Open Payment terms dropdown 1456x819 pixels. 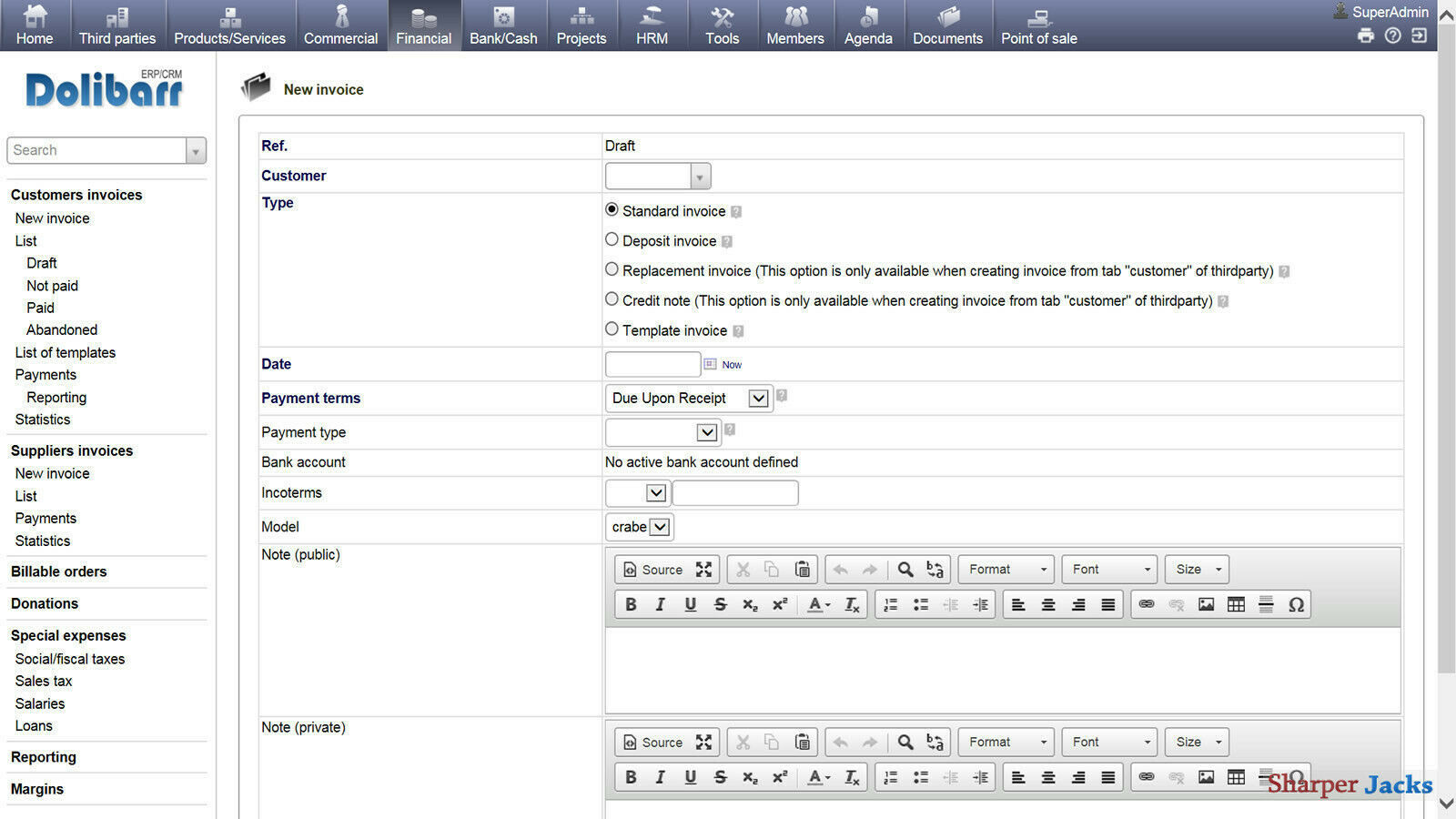689,399
